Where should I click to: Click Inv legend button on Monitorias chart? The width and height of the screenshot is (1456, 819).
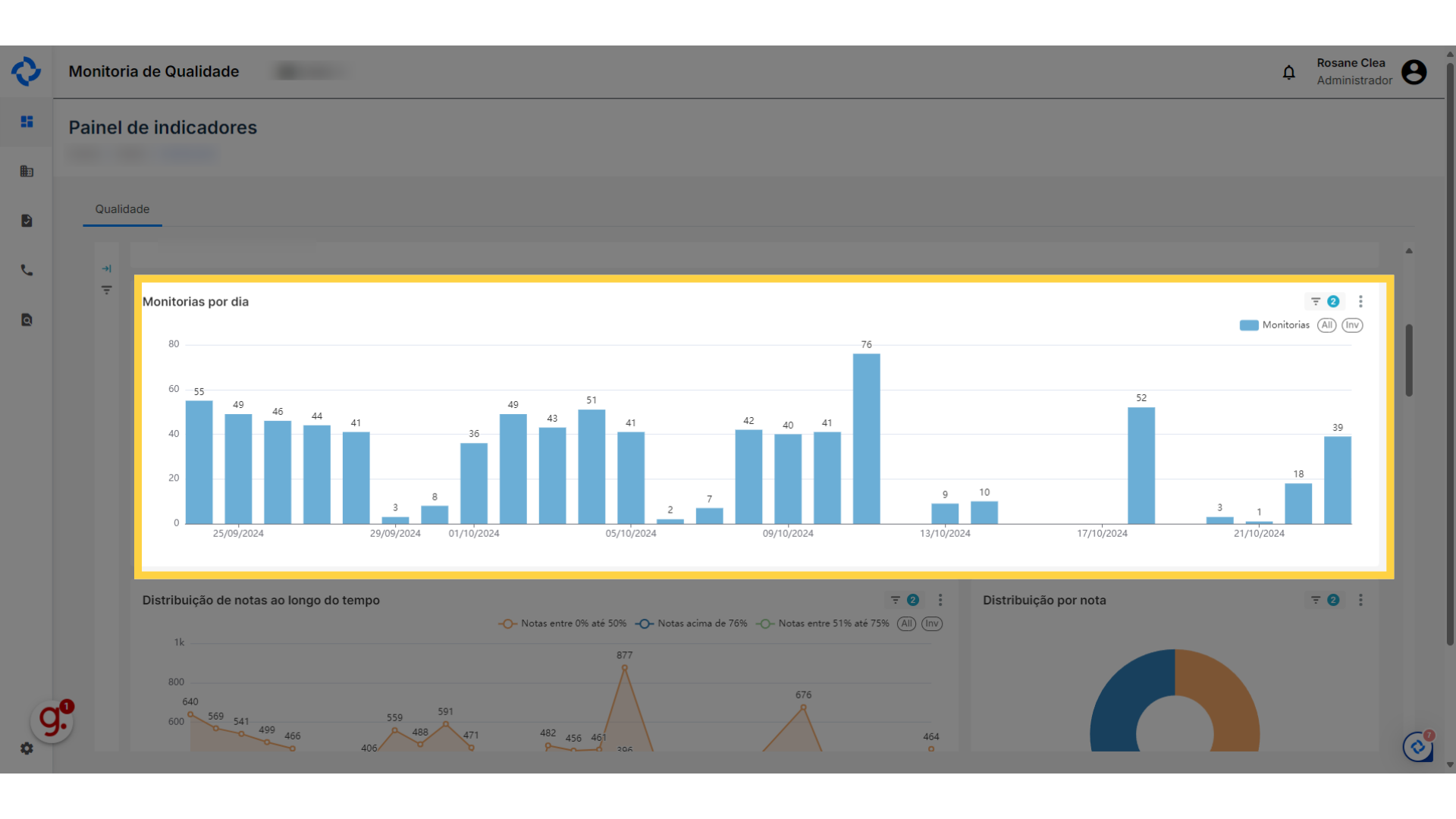(1353, 325)
